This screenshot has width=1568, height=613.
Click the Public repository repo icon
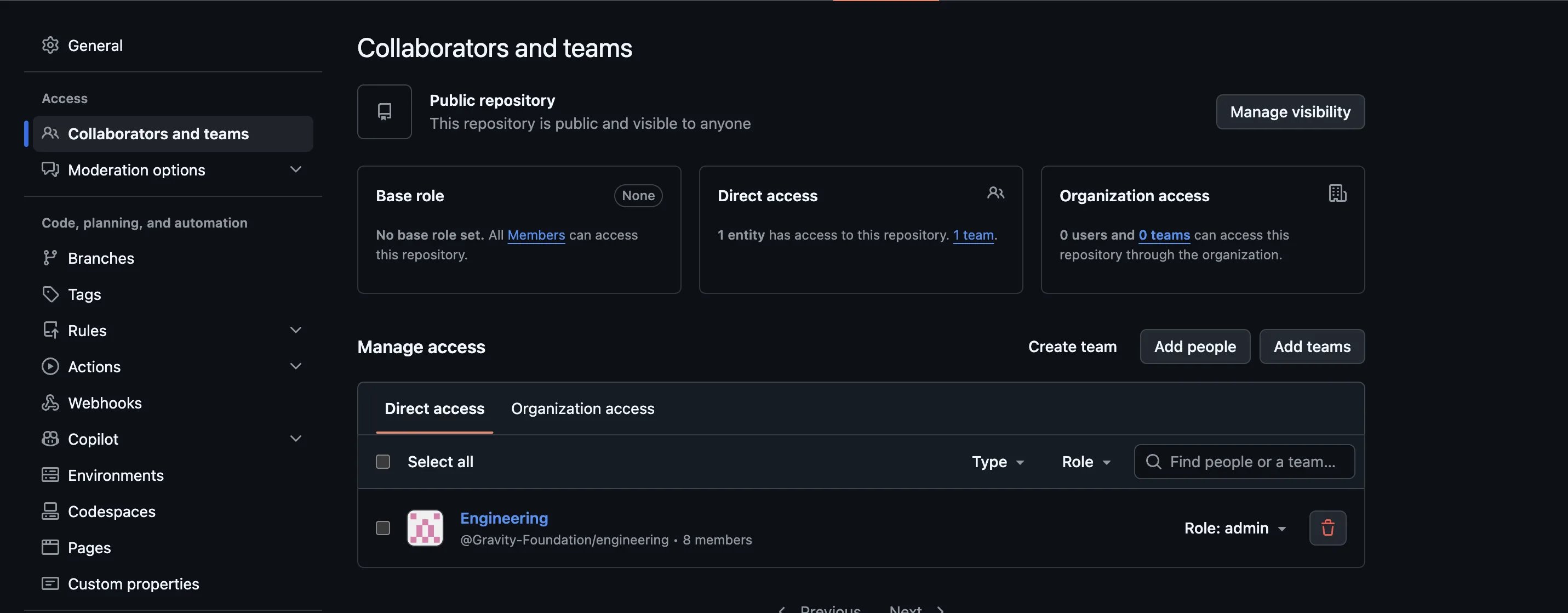tap(384, 111)
